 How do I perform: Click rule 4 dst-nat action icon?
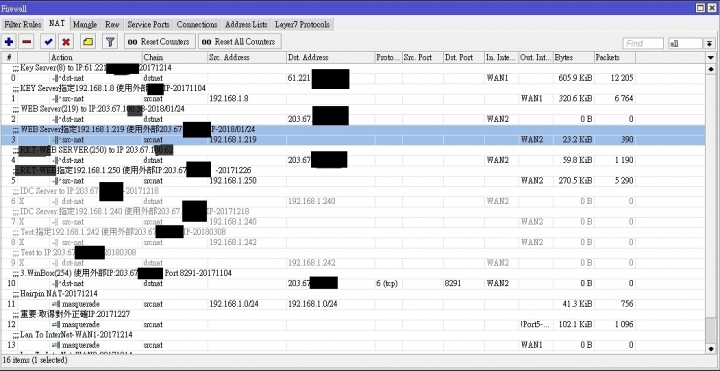click(x=56, y=160)
